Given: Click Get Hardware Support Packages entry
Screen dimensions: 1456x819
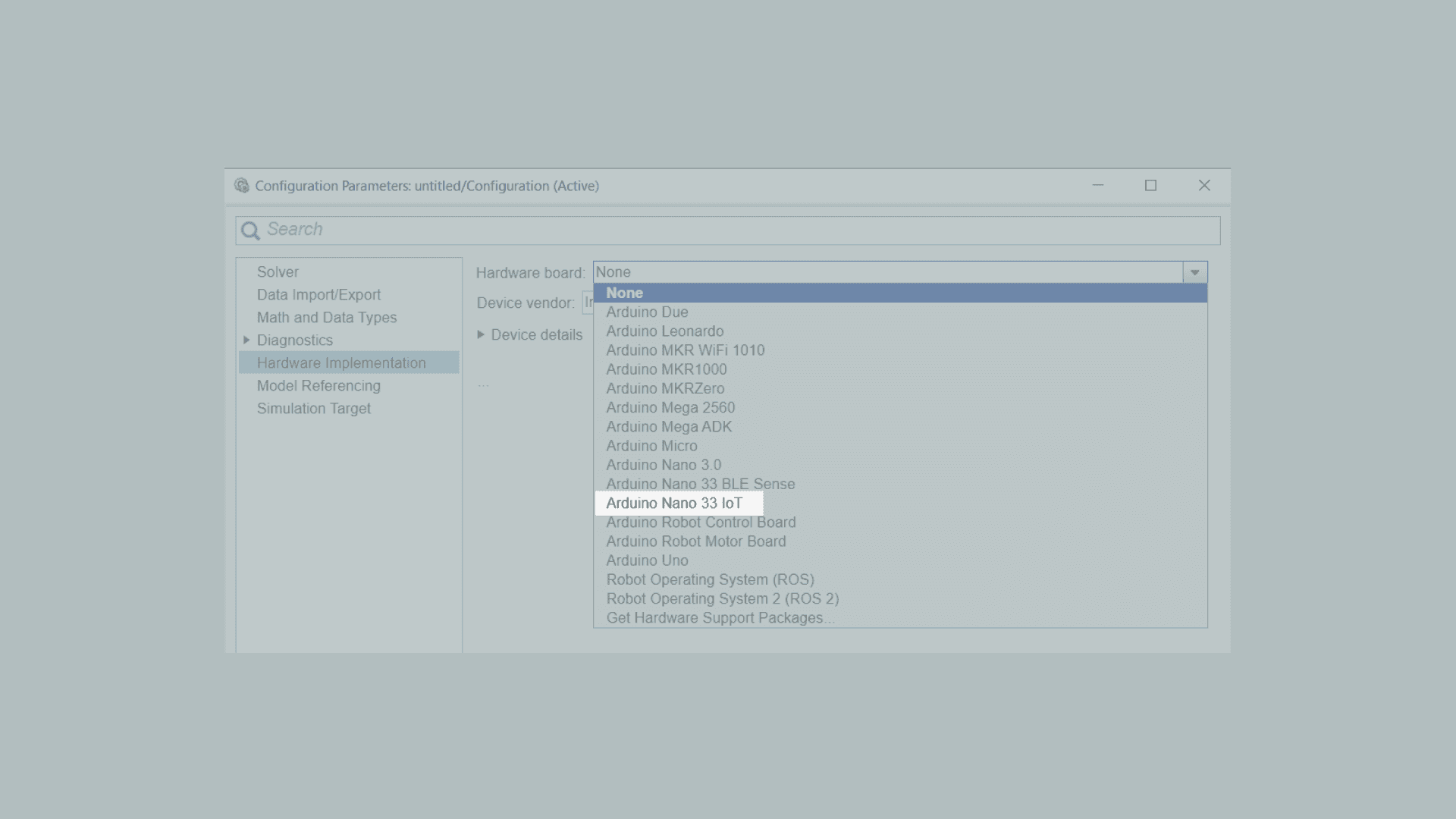Looking at the screenshot, I should 719,618.
